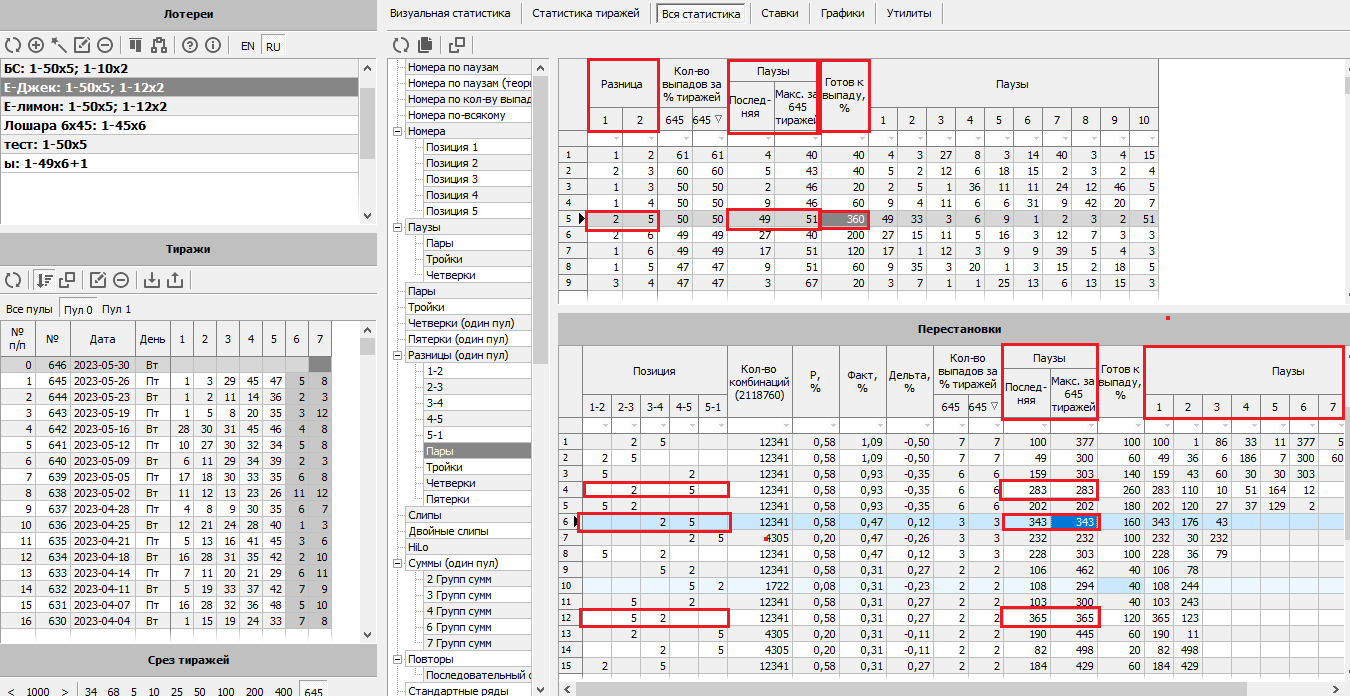Open the Статистика тиражей tab
Viewport: 1350px width, 696px height.
tap(586, 13)
